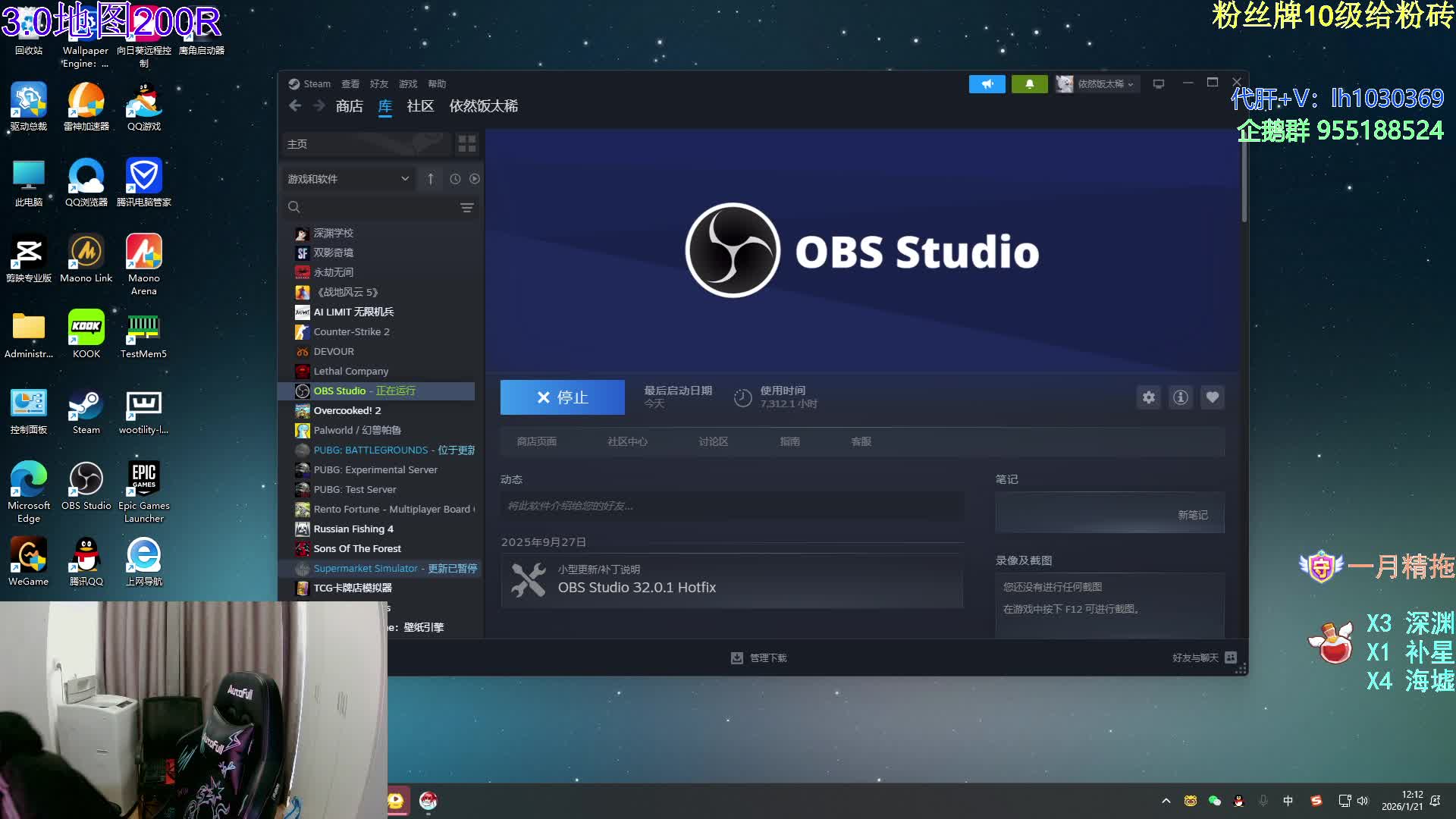Switch library to grid collections view icon
Viewport: 1456px width, 819px height.
[x=466, y=143]
